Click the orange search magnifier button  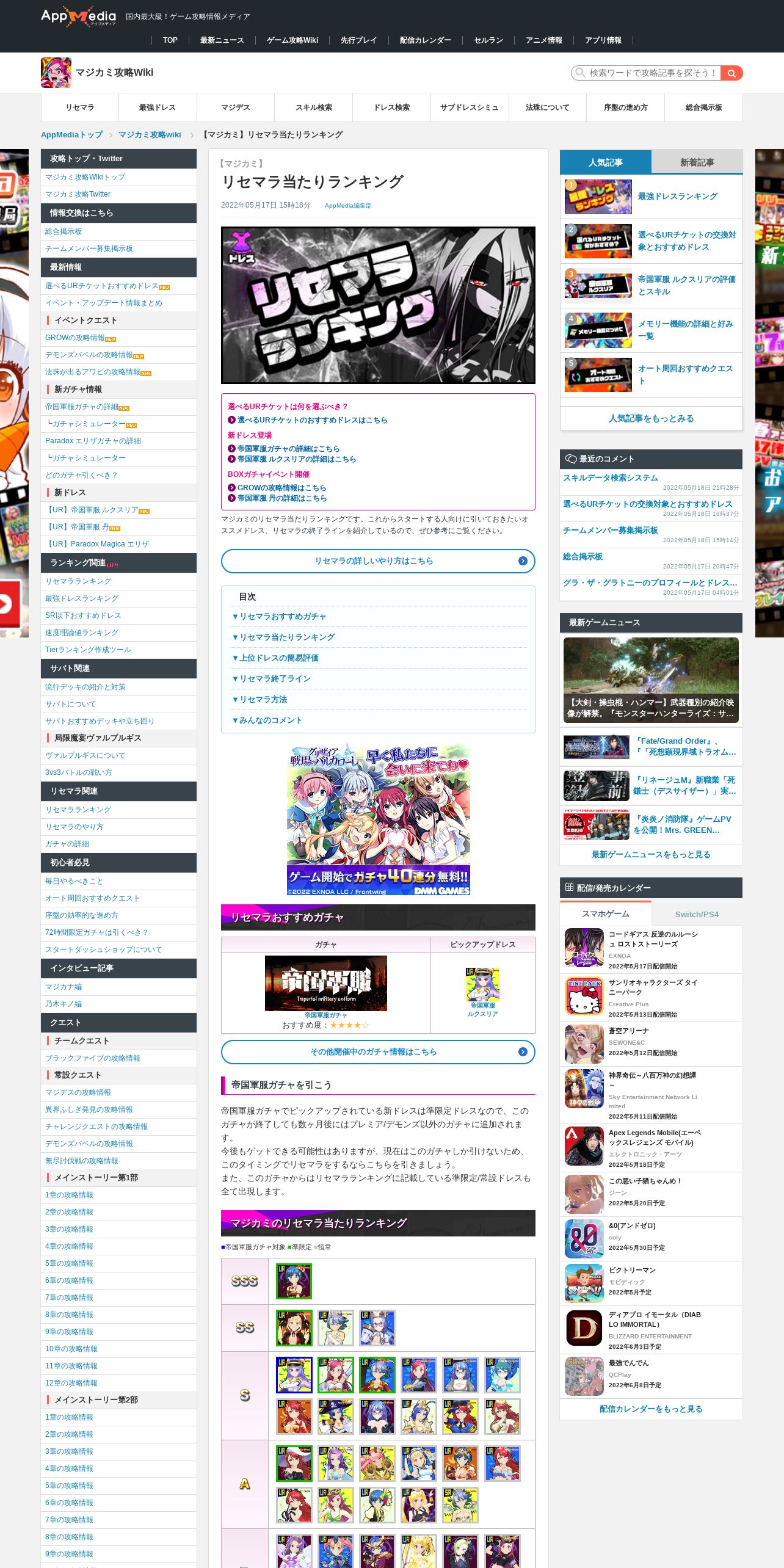pyautogui.click(x=731, y=73)
